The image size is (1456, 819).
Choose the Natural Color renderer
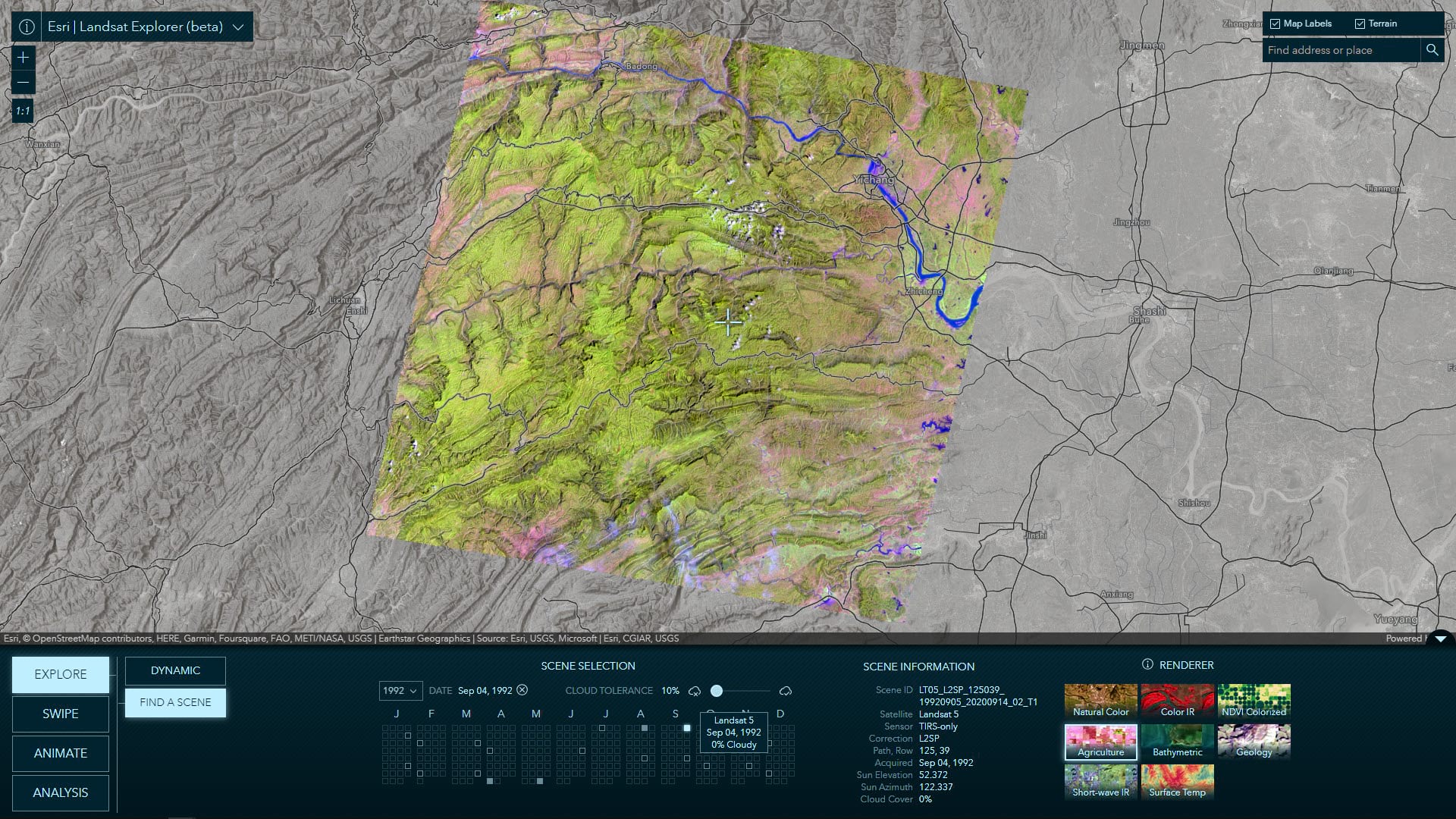click(1100, 701)
